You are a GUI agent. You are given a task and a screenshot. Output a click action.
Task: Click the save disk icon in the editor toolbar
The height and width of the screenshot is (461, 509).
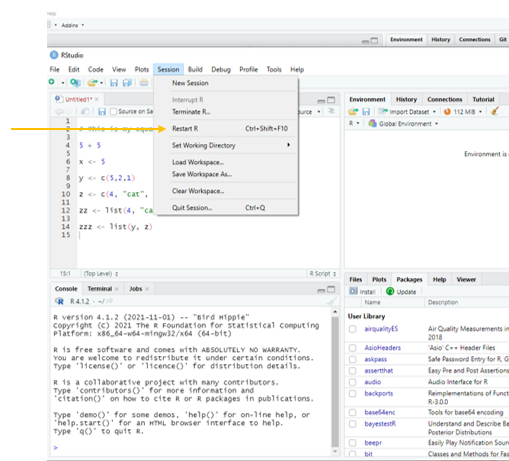[102, 111]
